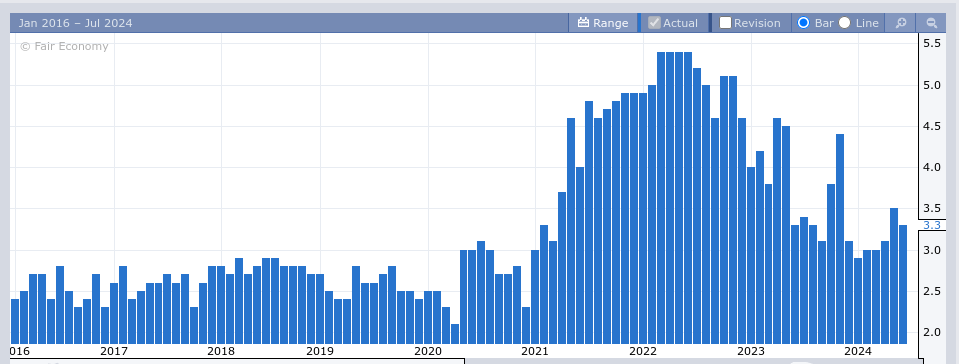Image resolution: width=959 pixels, height=364 pixels.
Task: Click the zoom out magnifier icon
Action: tap(931, 23)
